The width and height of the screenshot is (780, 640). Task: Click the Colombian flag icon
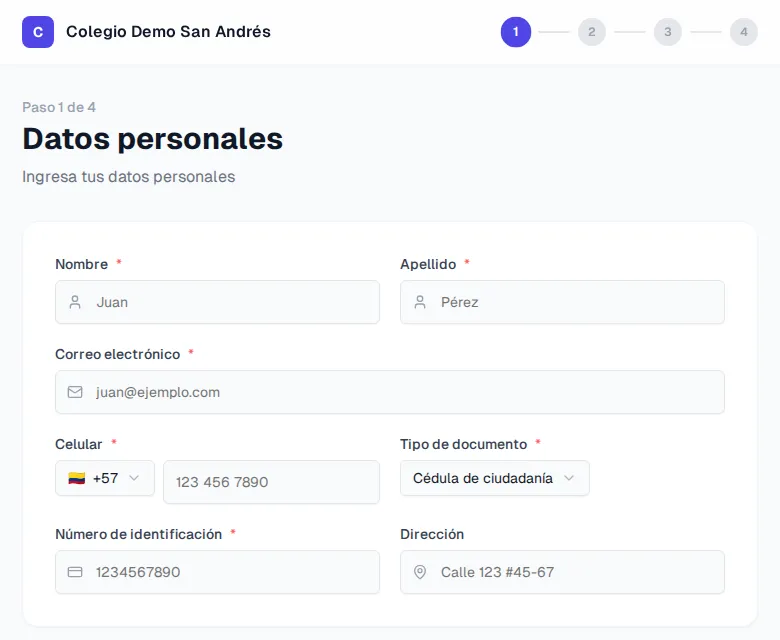[77, 478]
